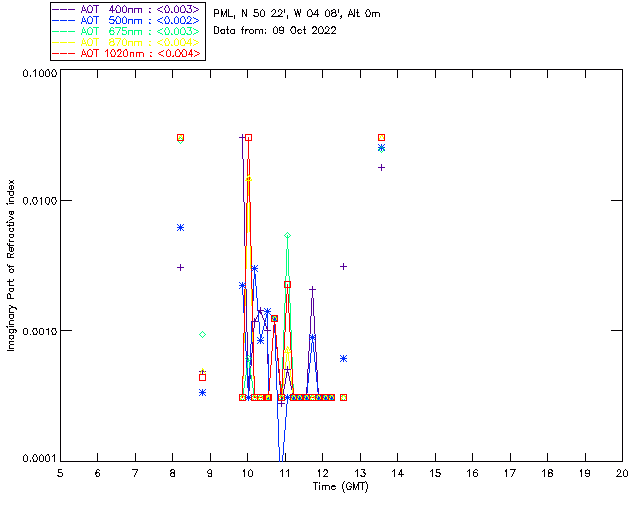Click the 0.0010 y-axis tick label
The image size is (640, 512).
(x=40, y=331)
